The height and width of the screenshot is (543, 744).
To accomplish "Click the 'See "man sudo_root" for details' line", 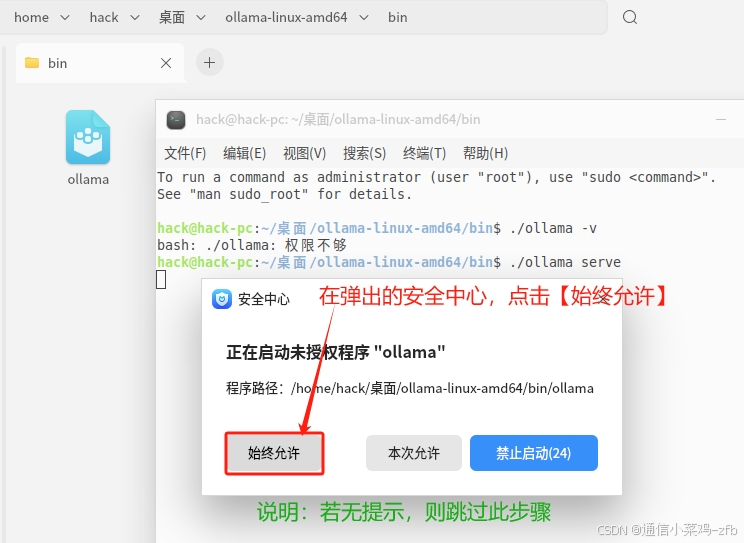I will click(284, 194).
